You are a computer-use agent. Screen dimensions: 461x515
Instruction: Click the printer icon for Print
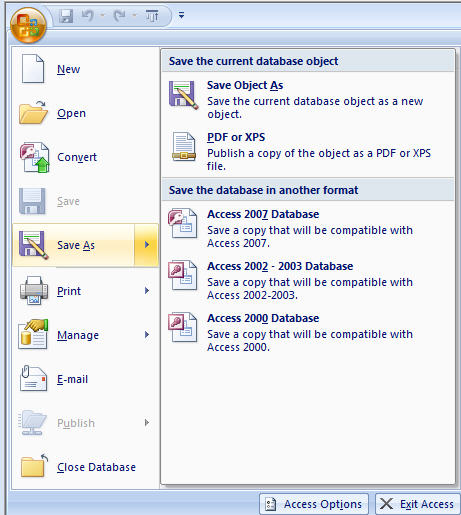[x=34, y=290]
